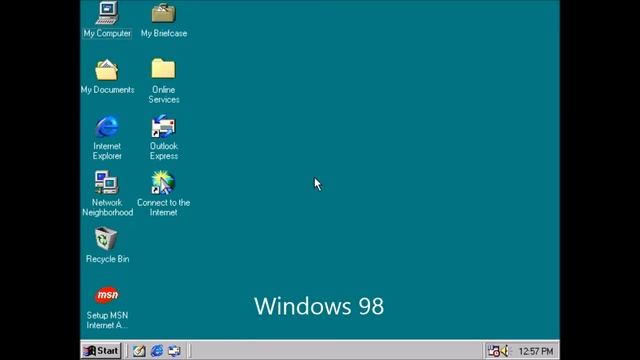
Task: Launch Outlook Express from quick launch bar
Action: 174,351
